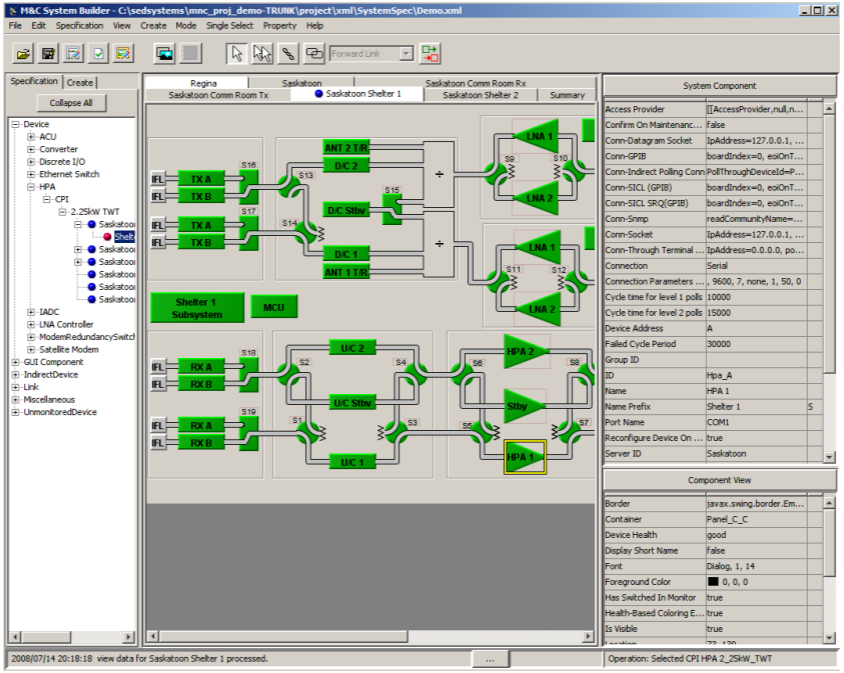Select the U/C 1 block
The image size is (844, 673).
(x=352, y=462)
